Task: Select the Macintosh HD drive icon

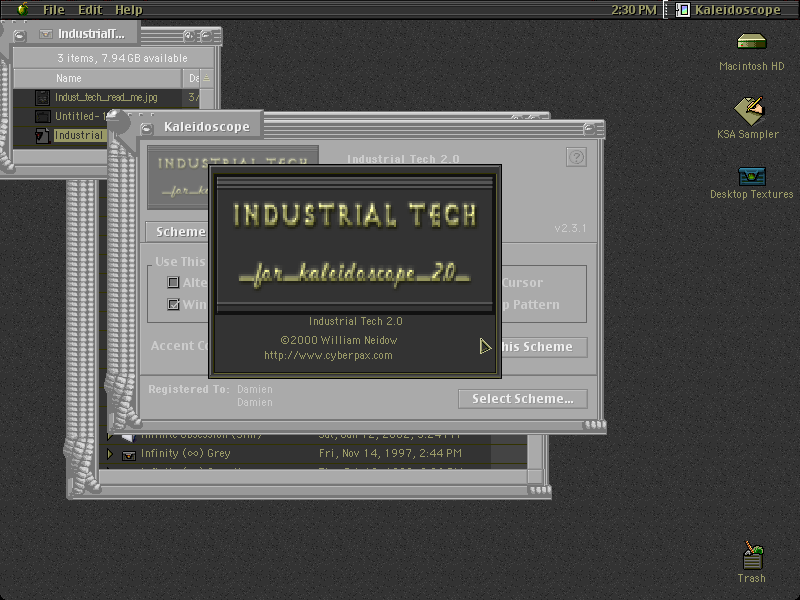Action: point(752,41)
